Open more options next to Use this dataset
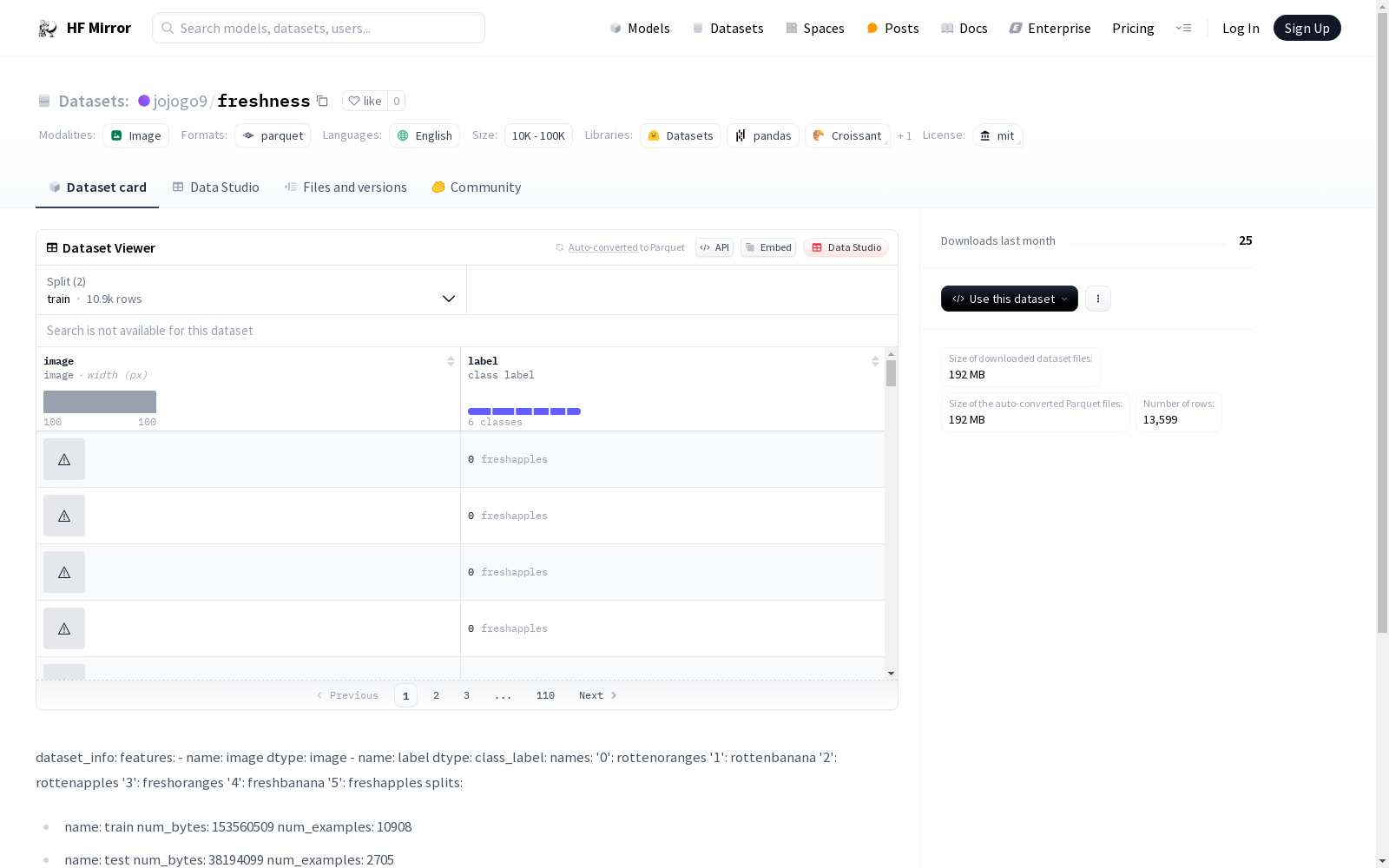1389x868 pixels. 1098,299
